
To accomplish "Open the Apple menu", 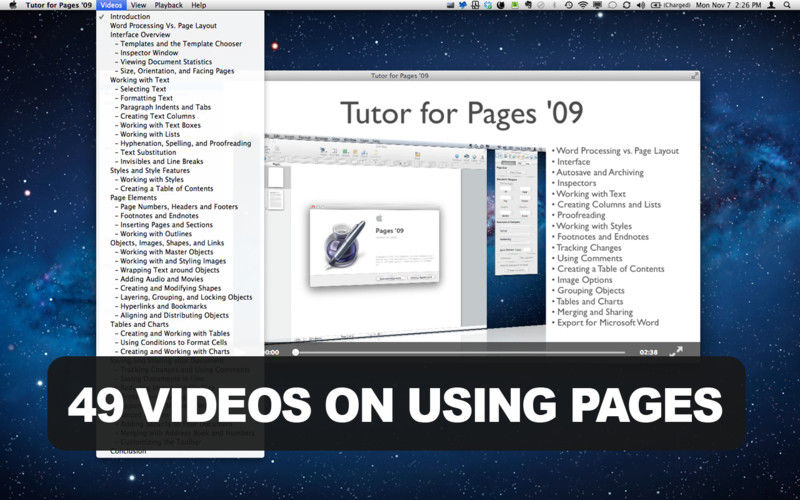I will (13, 5).
